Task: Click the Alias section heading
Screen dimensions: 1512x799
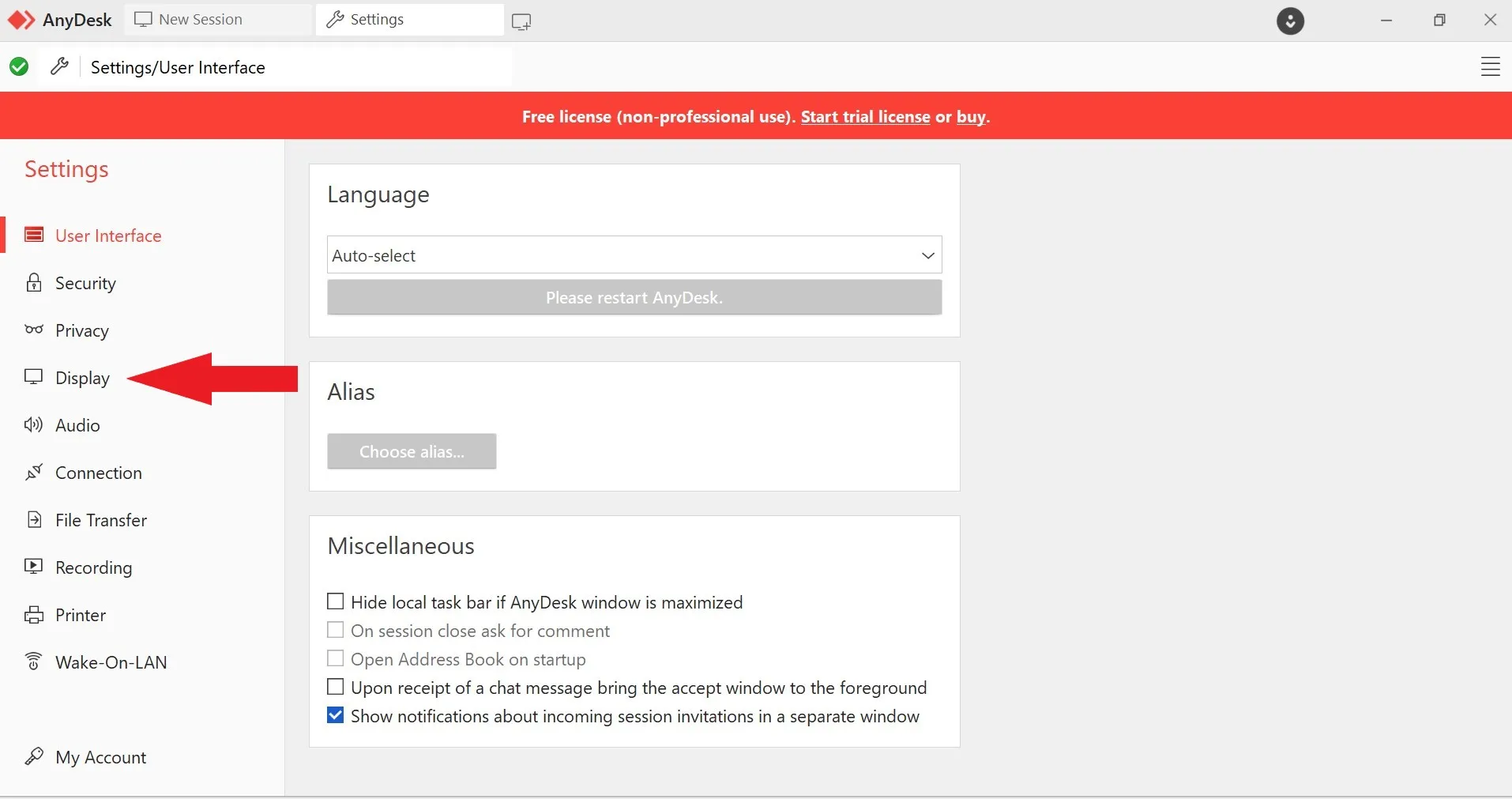Action: tap(351, 392)
